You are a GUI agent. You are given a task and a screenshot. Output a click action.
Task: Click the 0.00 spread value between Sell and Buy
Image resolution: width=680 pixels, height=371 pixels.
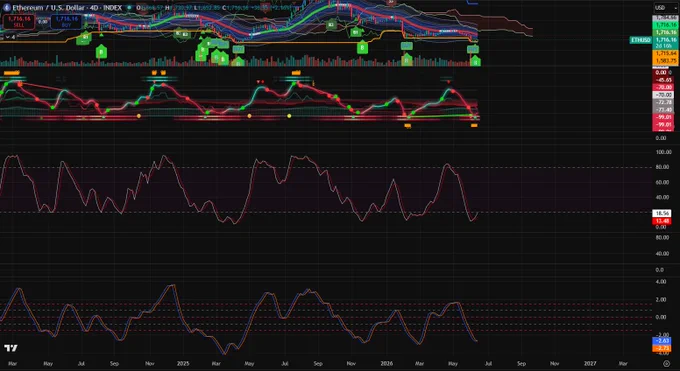pyautogui.click(x=42, y=22)
